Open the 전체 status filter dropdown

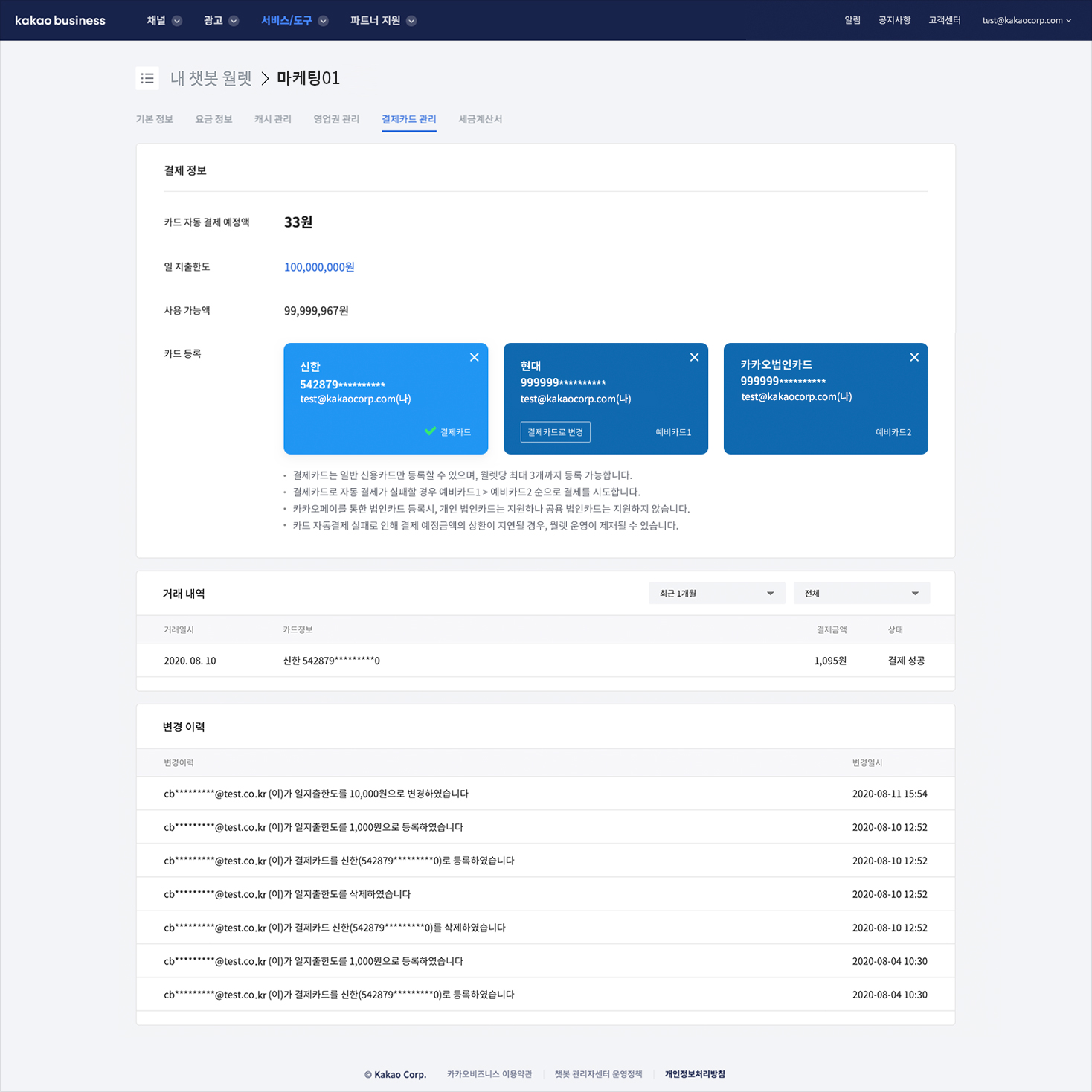(861, 594)
